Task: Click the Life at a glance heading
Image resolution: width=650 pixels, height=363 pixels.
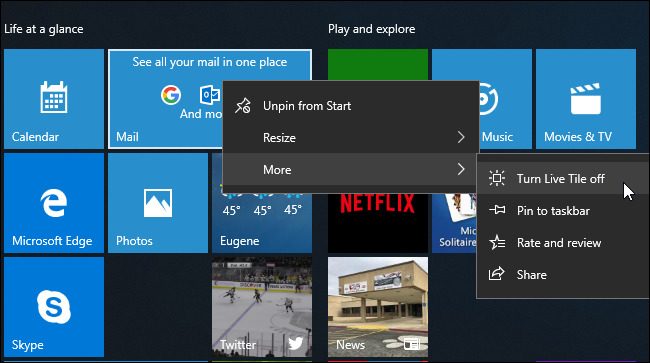Action: point(44,29)
